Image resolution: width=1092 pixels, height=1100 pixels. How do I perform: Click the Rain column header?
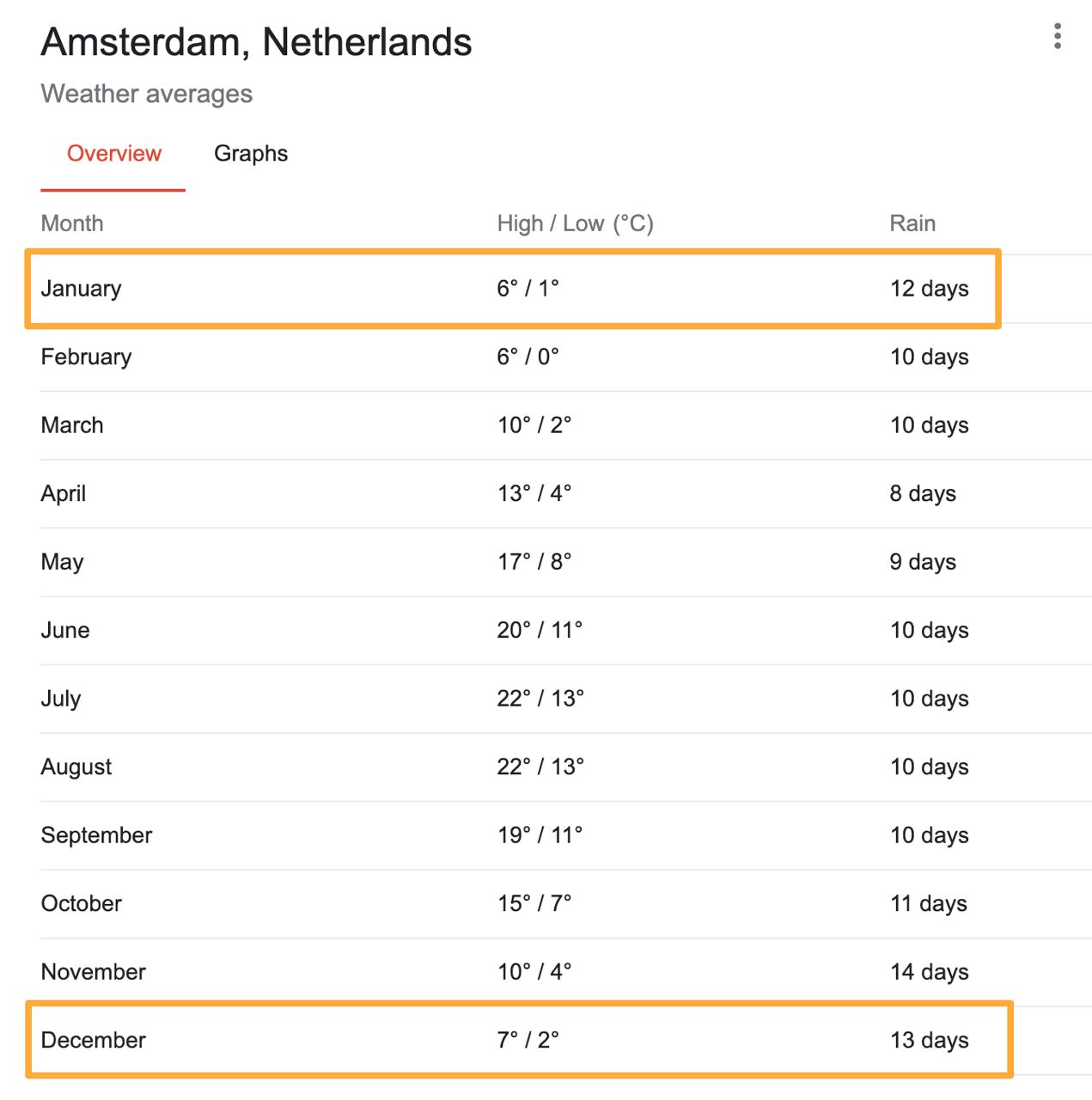[912, 223]
